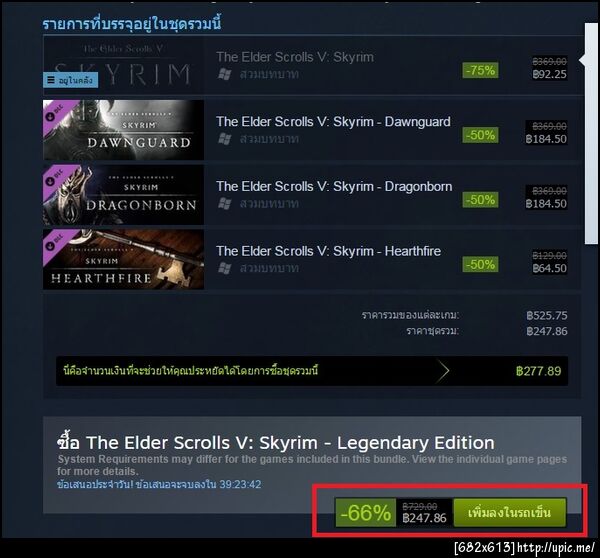Open the Skyrim base game thumbnail

(x=123, y=65)
